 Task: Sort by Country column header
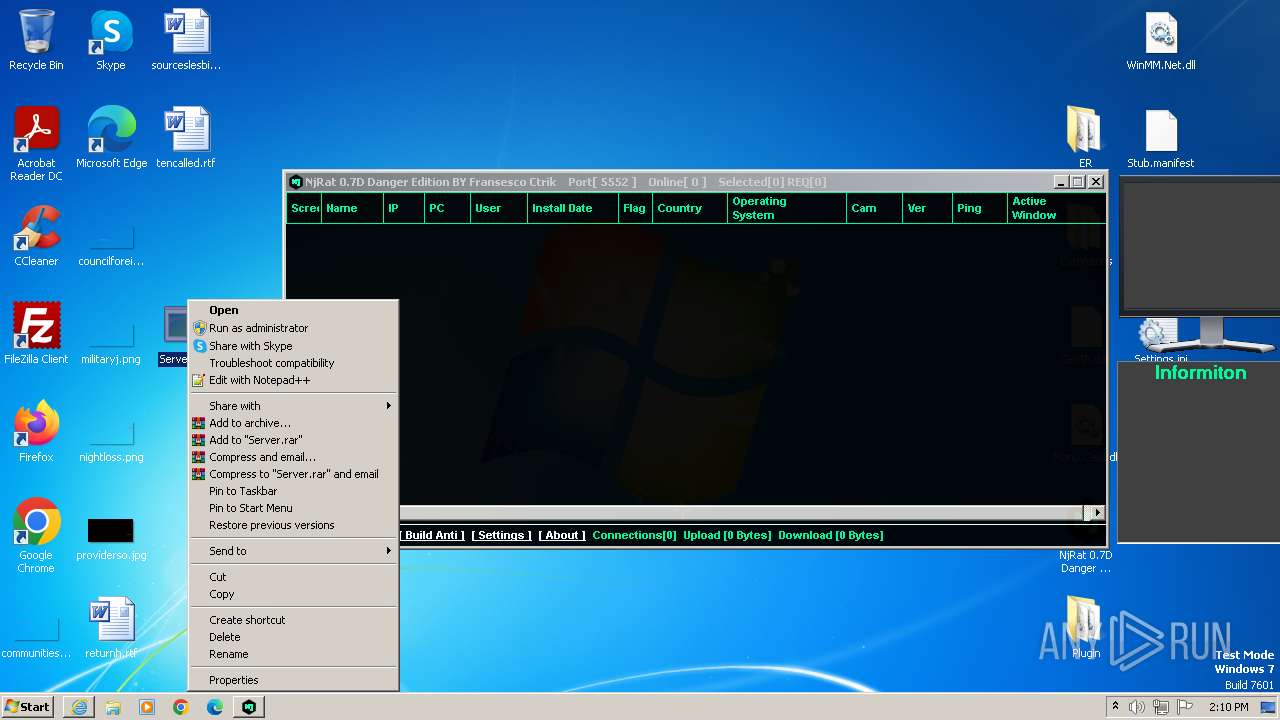coord(689,208)
